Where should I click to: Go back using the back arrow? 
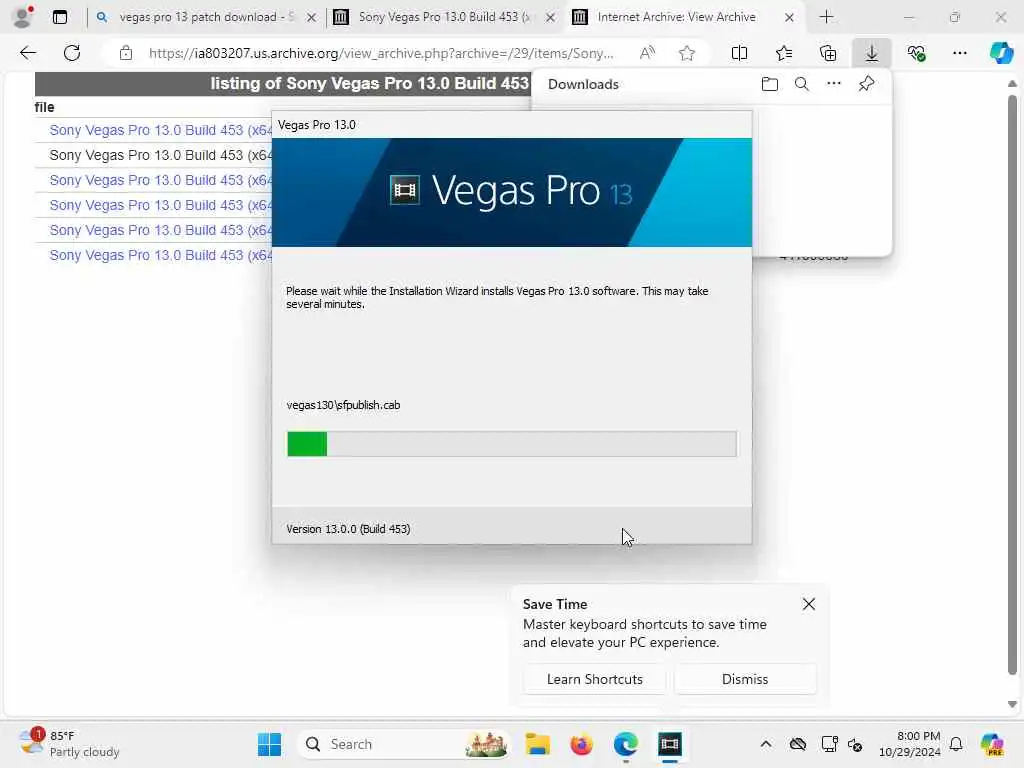coord(28,53)
